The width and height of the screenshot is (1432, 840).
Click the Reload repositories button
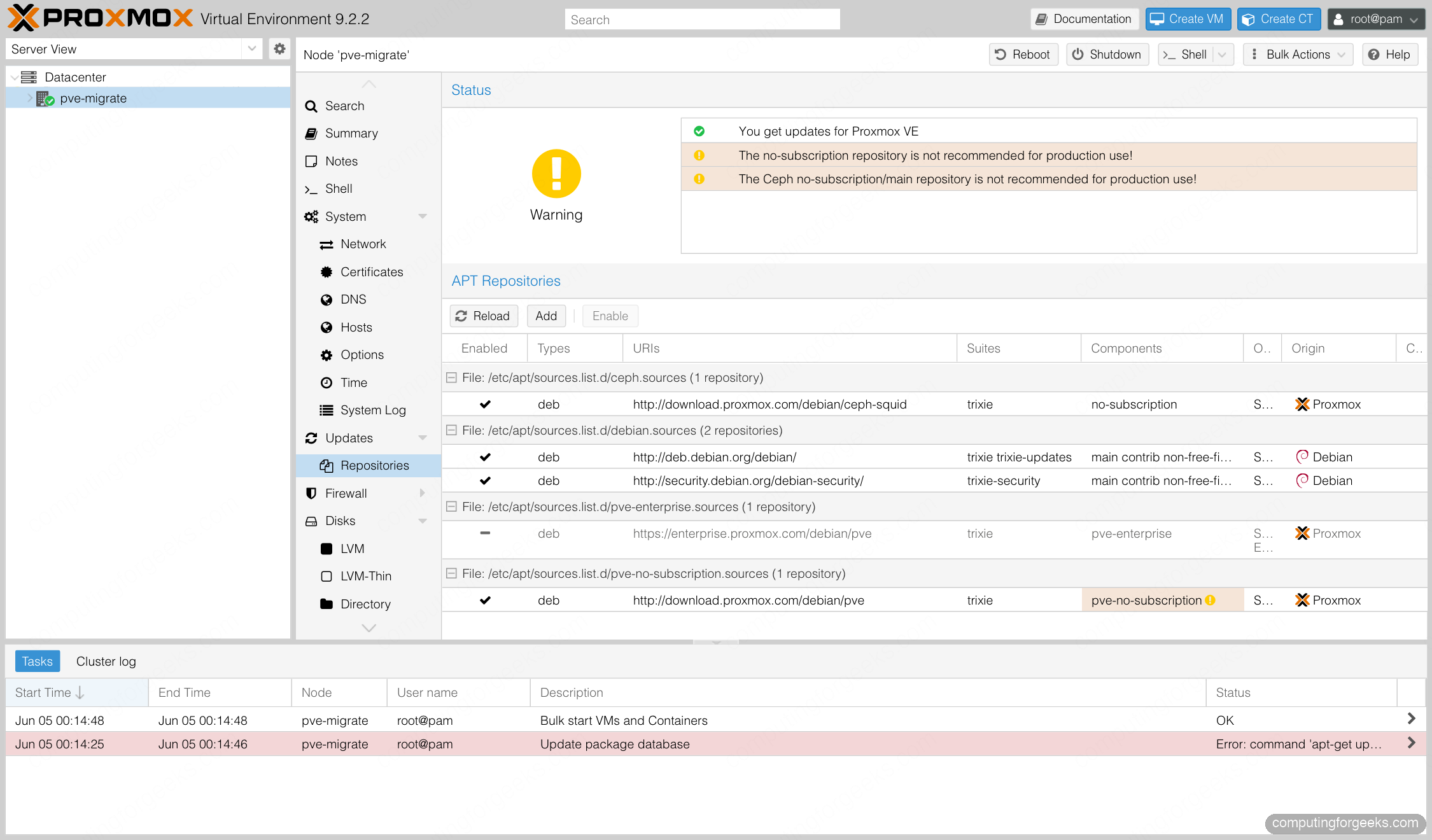point(484,316)
